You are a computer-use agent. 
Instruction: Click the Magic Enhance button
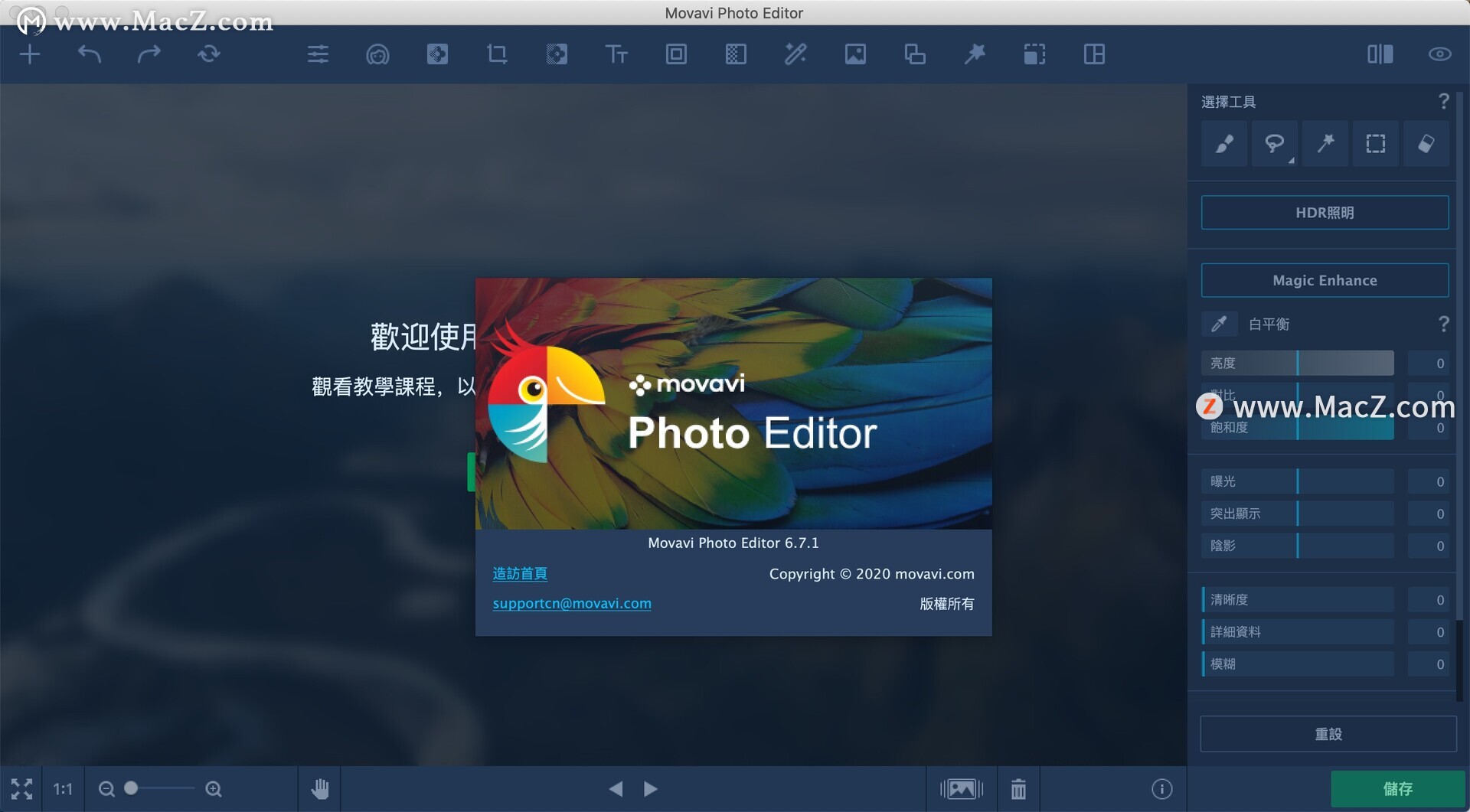pyautogui.click(x=1325, y=281)
